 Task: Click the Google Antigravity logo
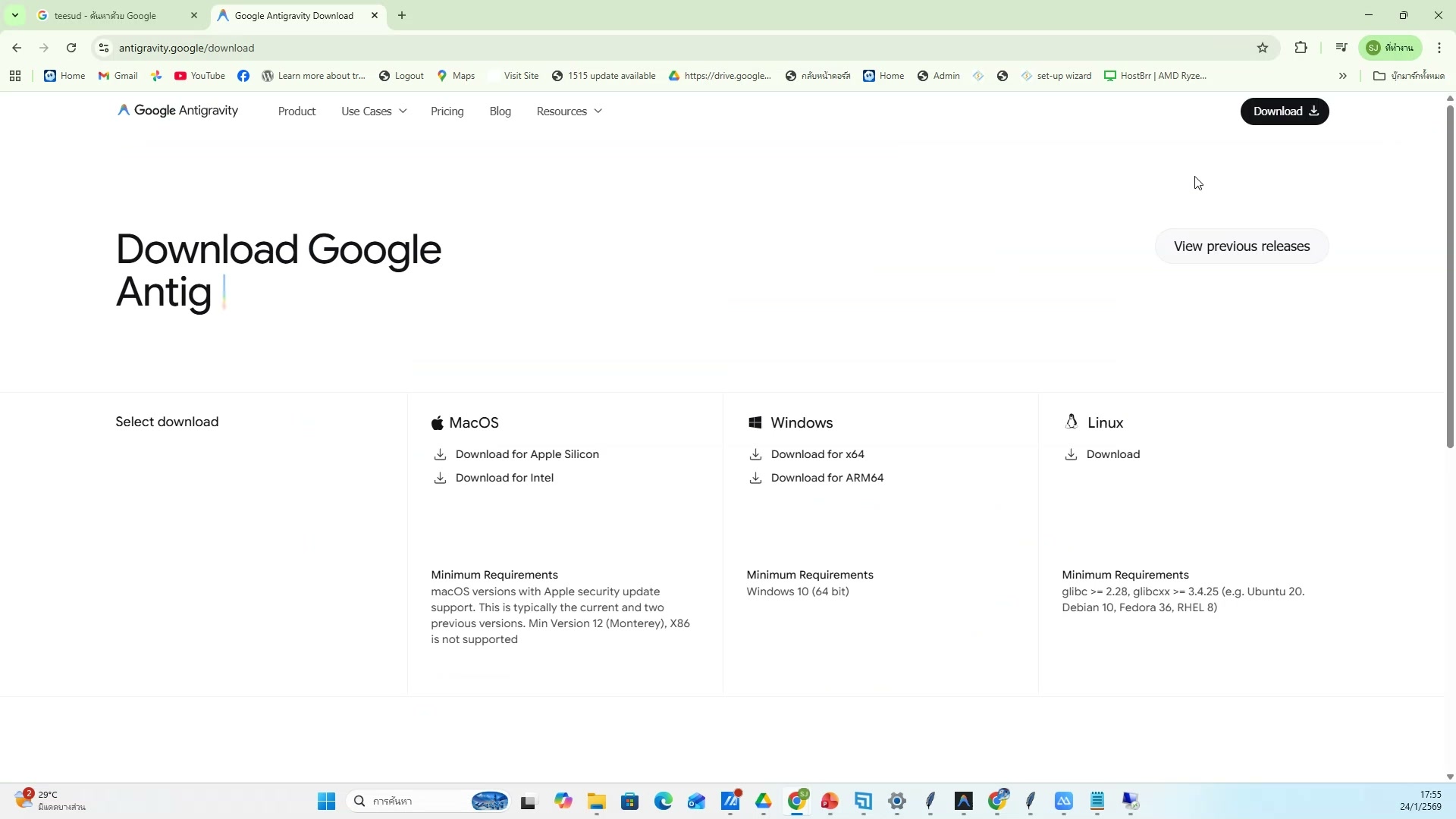[178, 111]
